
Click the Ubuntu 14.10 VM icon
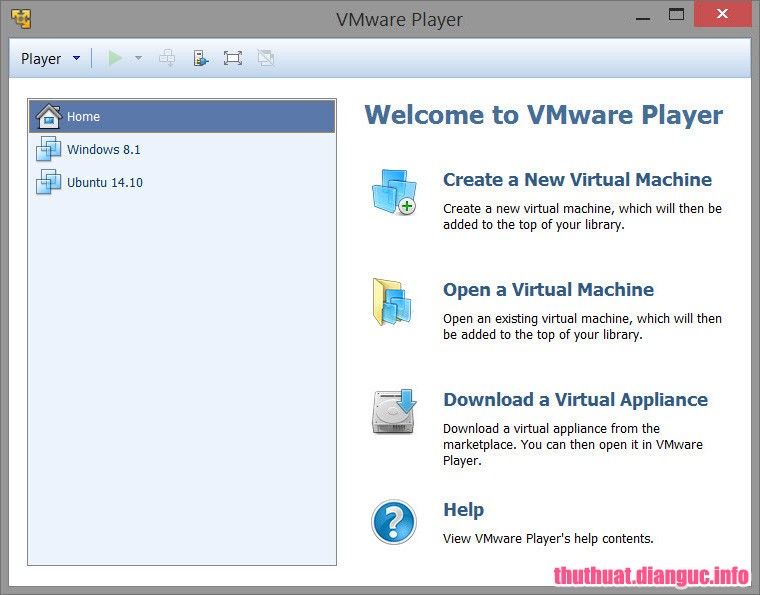click(x=48, y=182)
